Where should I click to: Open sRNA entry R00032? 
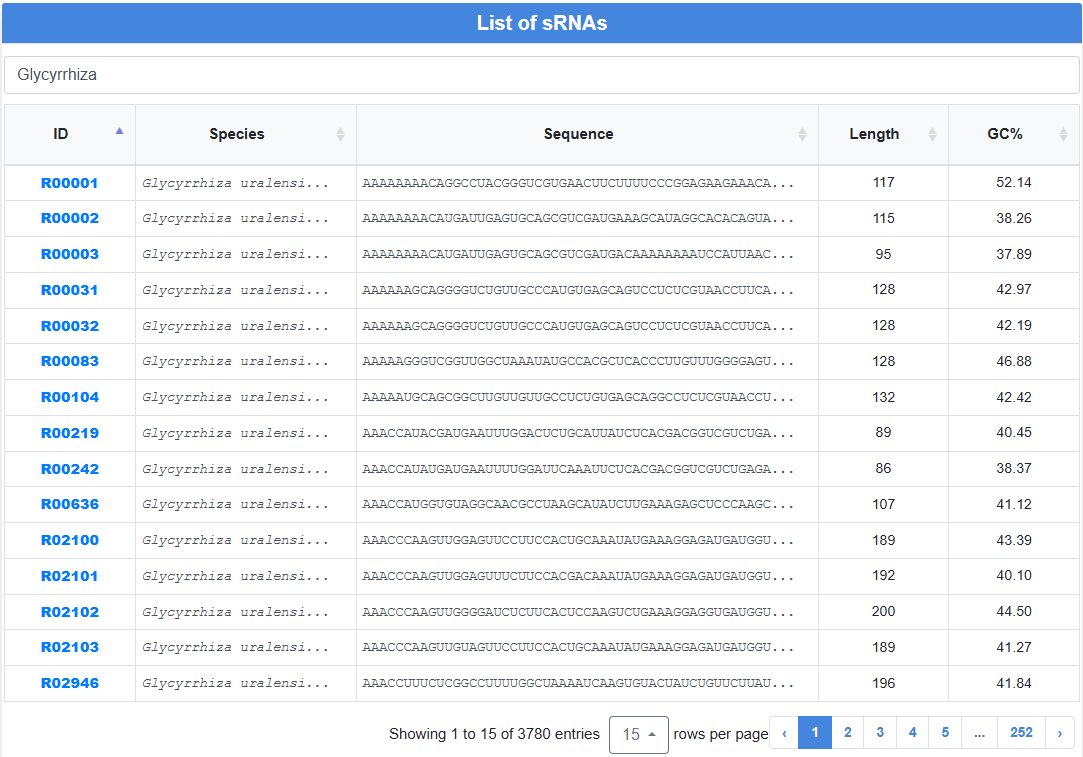tap(70, 326)
